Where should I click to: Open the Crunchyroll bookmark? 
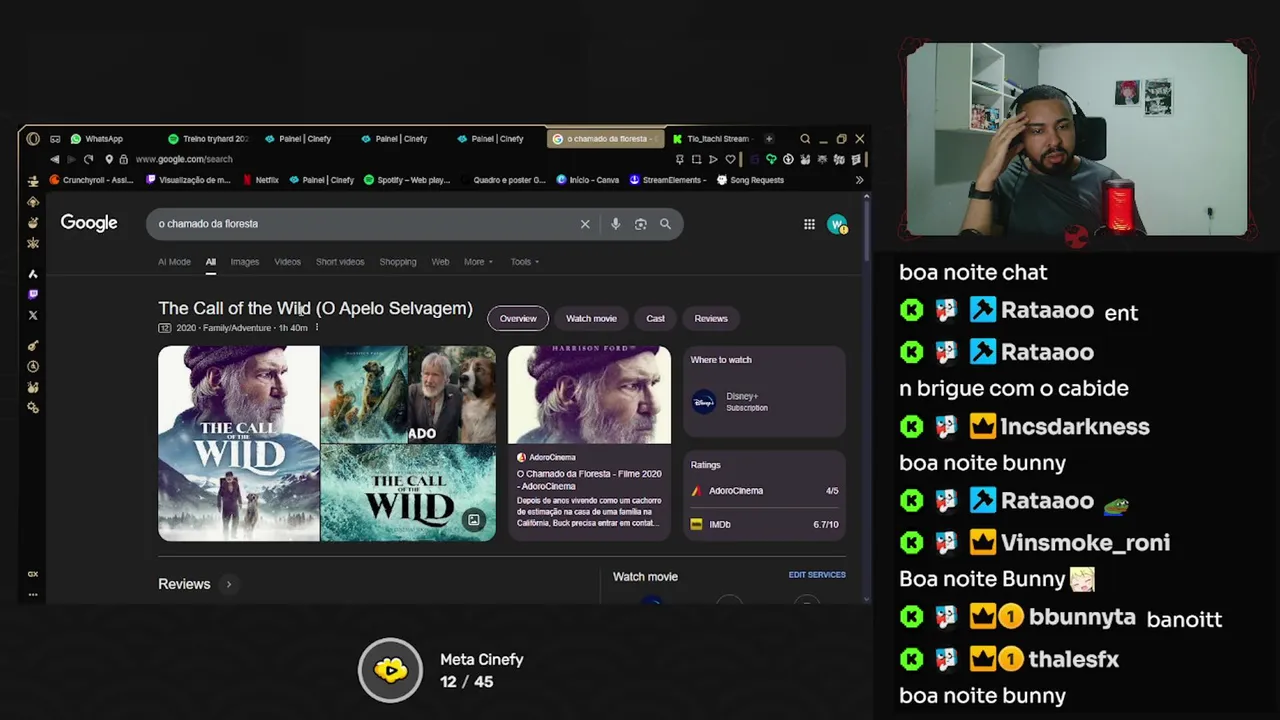(91, 180)
